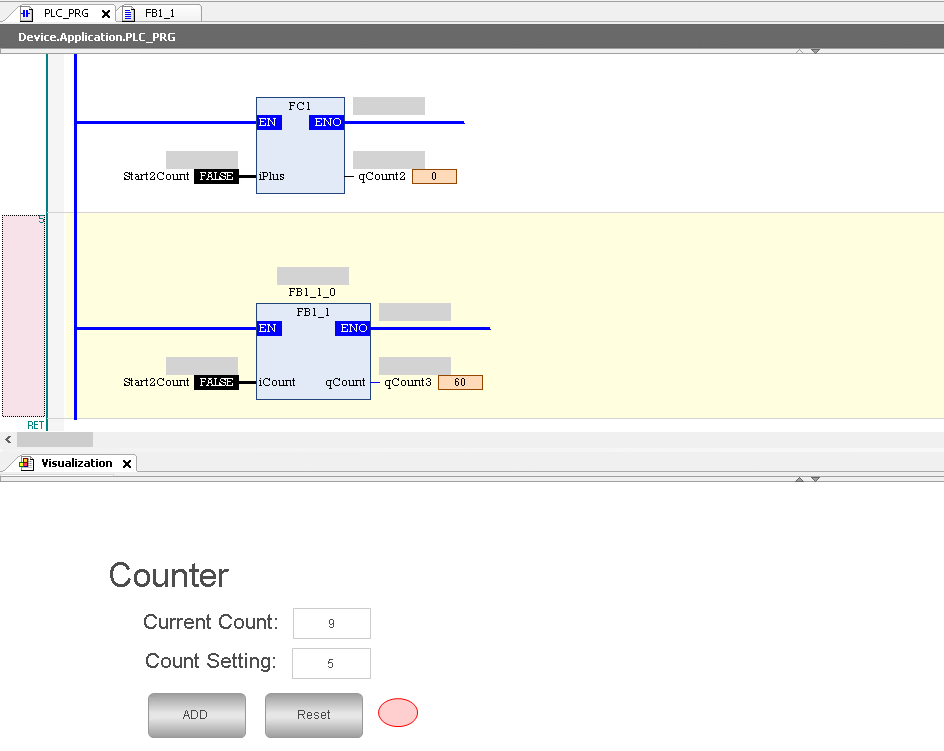Select the EN input pin of the FC1 block
This screenshot has width=944, height=751.
click(268, 121)
